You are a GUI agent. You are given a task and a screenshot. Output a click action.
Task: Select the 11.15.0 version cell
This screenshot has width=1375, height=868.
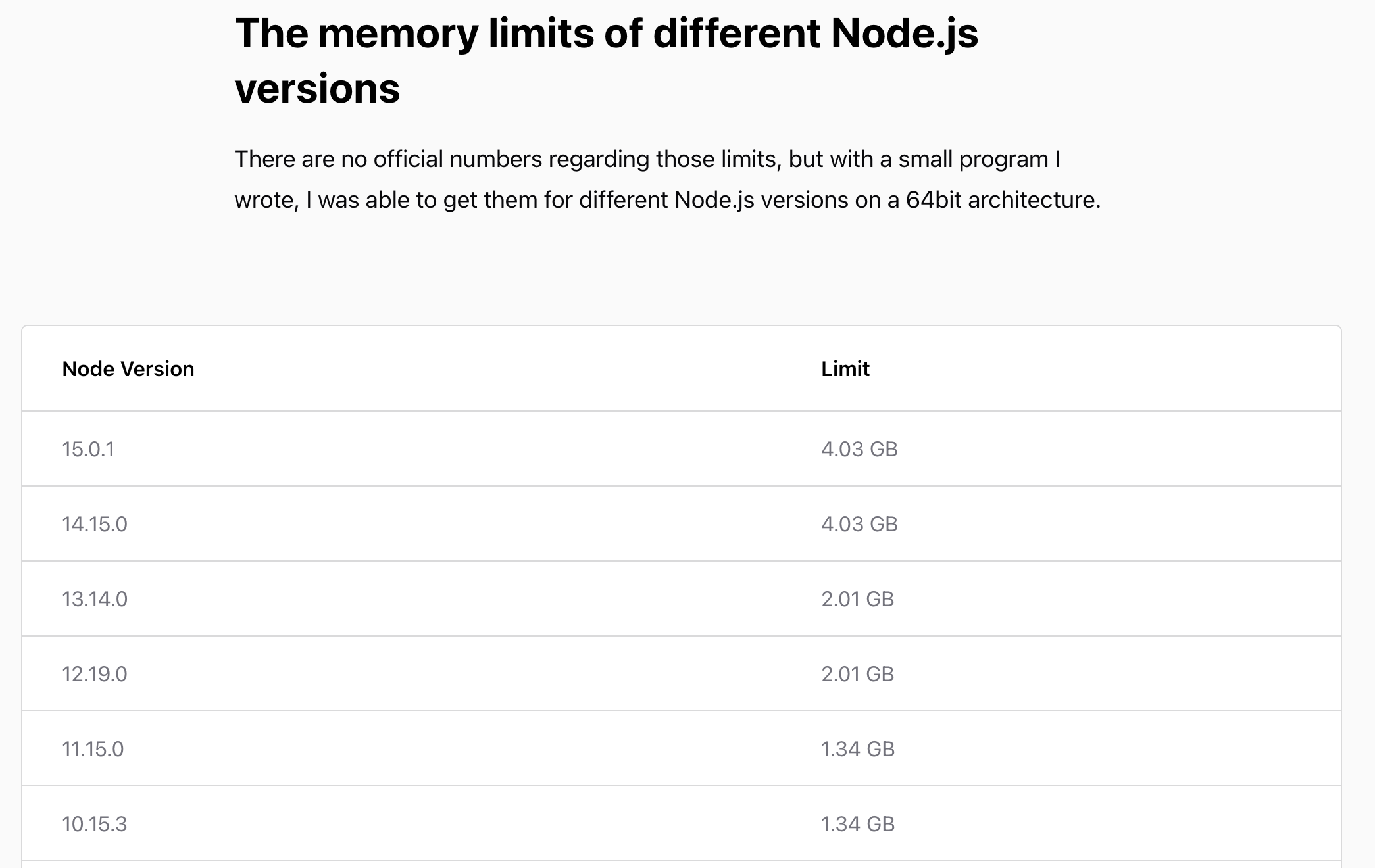93,749
